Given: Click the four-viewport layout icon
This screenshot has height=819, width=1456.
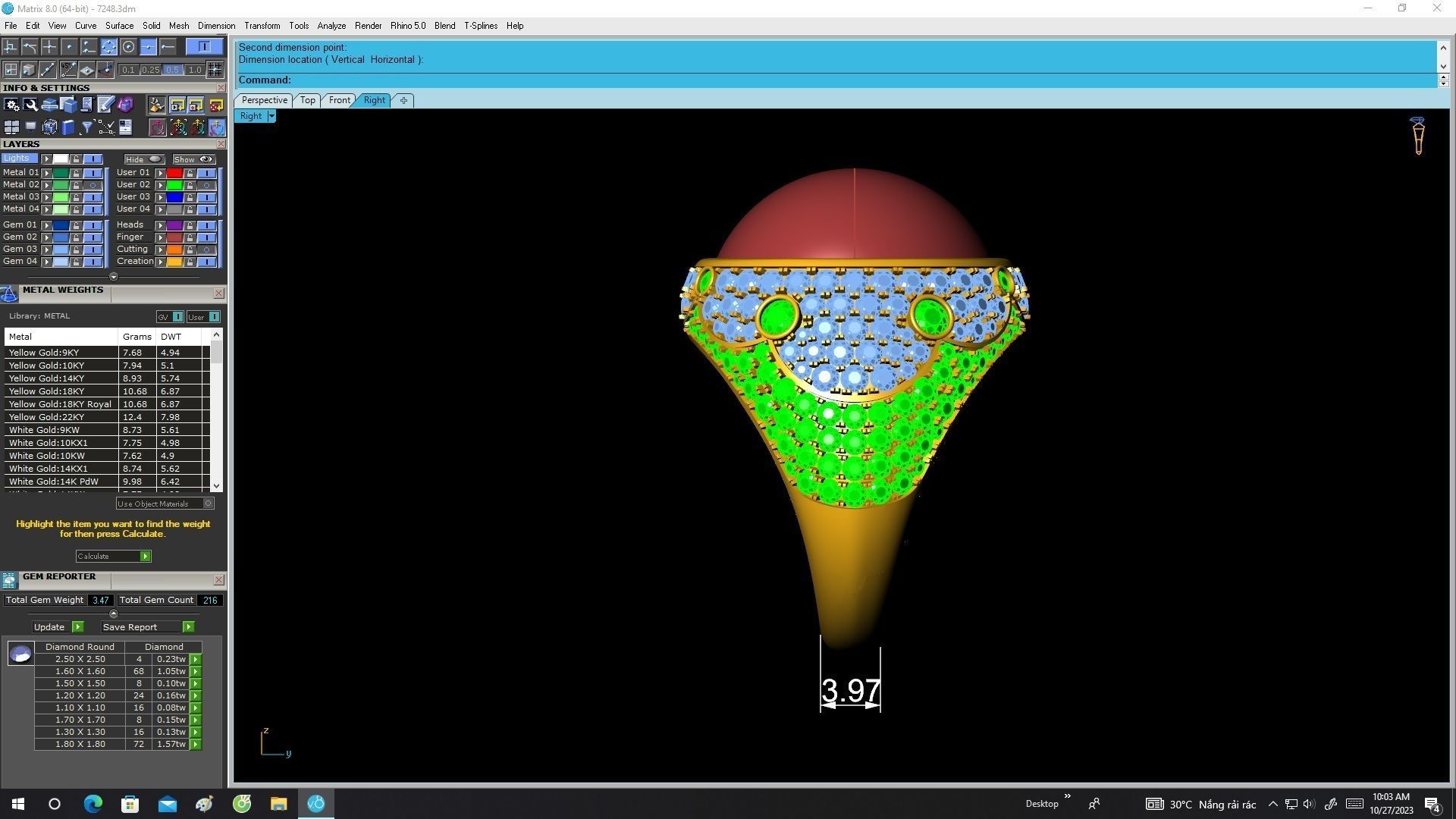Looking at the screenshot, I should (12, 127).
